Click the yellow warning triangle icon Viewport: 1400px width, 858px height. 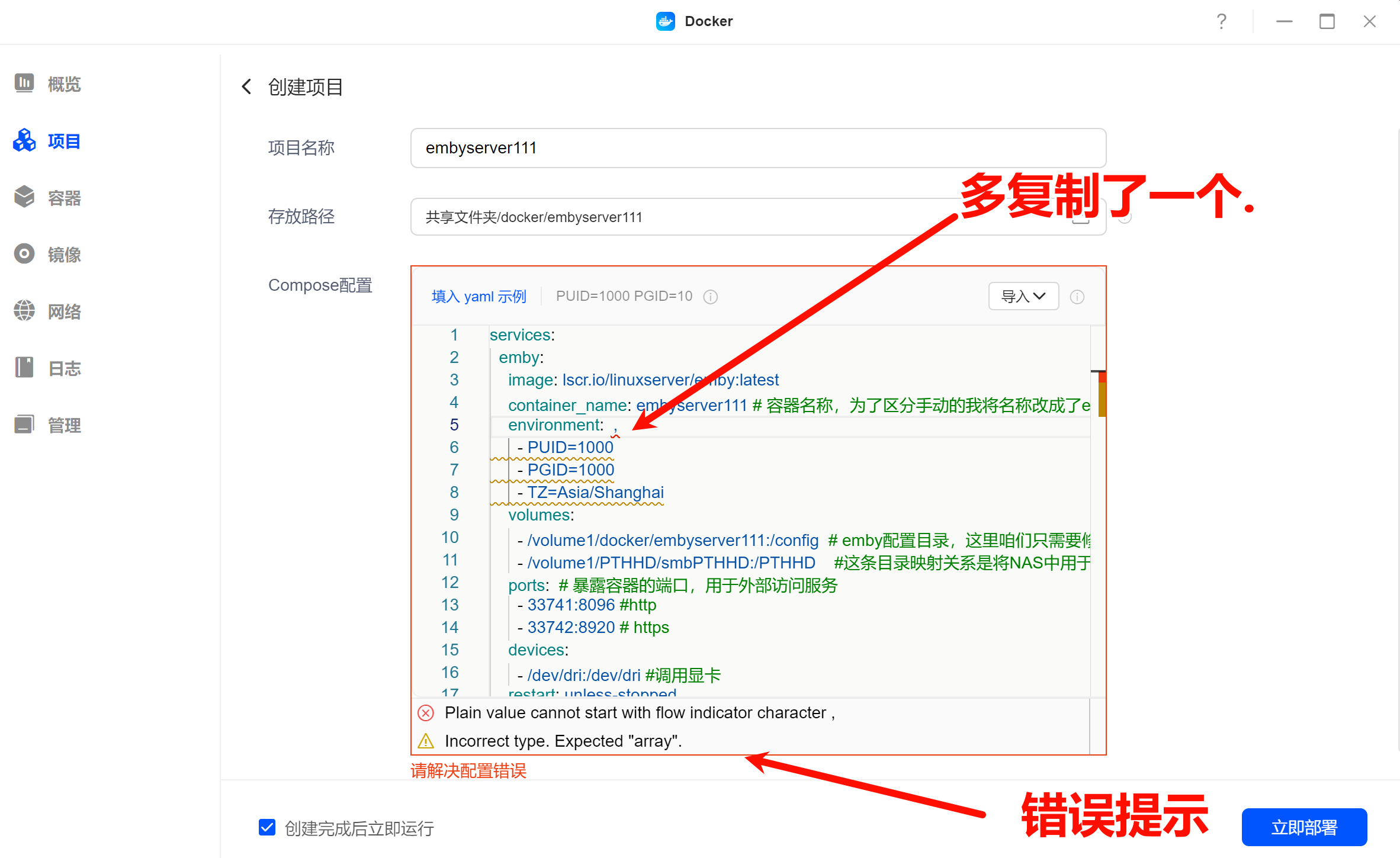[426, 741]
